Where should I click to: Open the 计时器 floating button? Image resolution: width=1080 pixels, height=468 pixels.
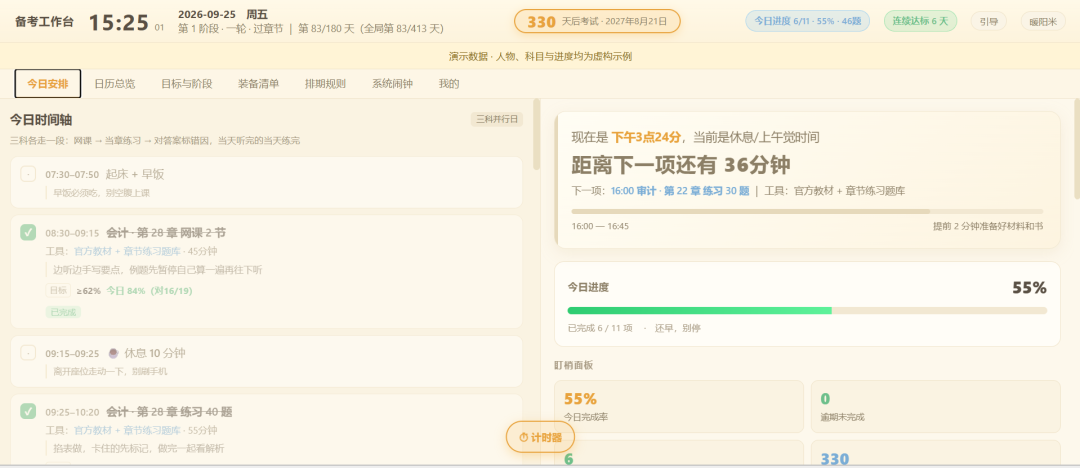point(540,437)
